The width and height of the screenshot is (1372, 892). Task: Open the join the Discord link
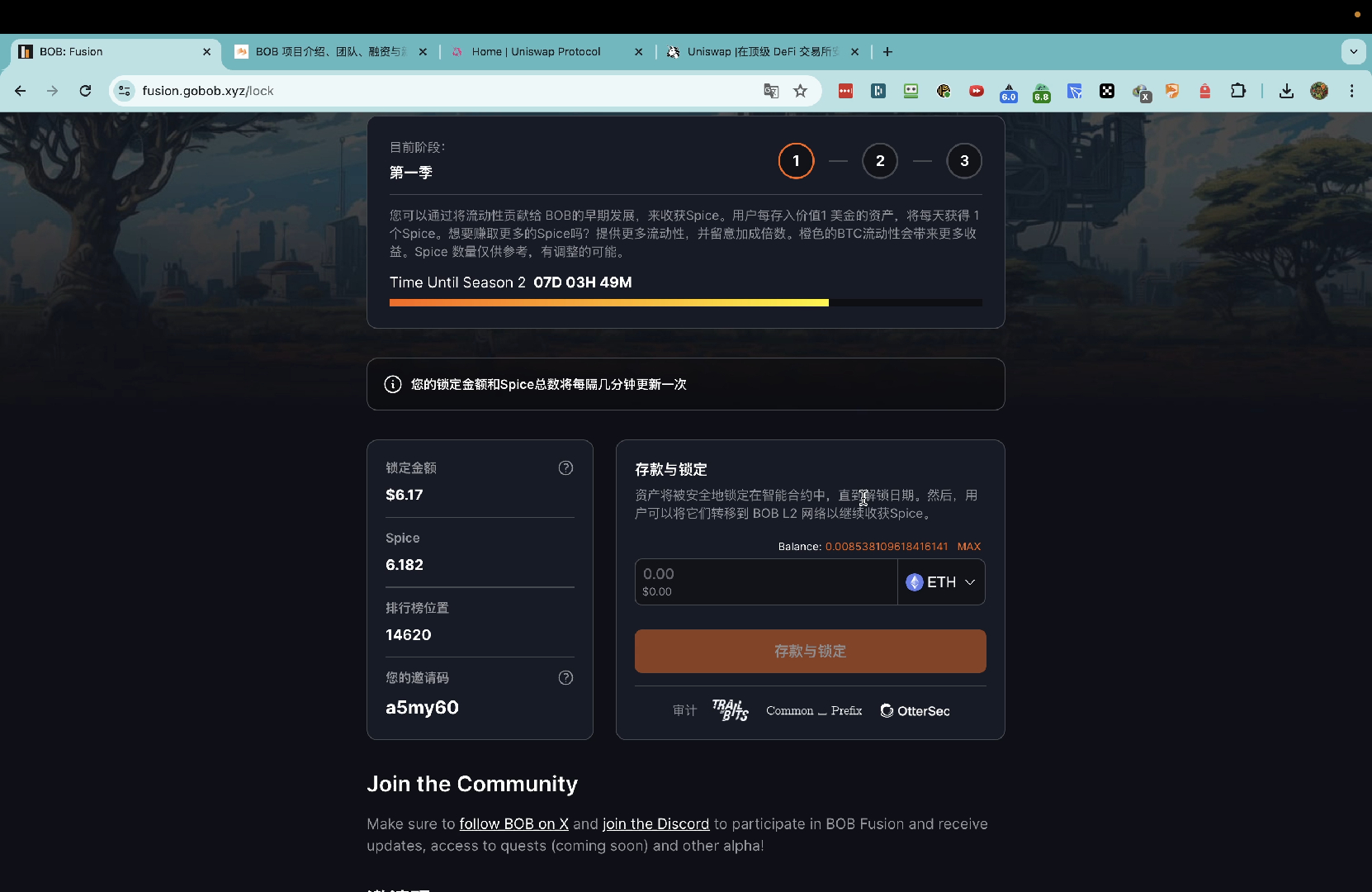(655, 823)
